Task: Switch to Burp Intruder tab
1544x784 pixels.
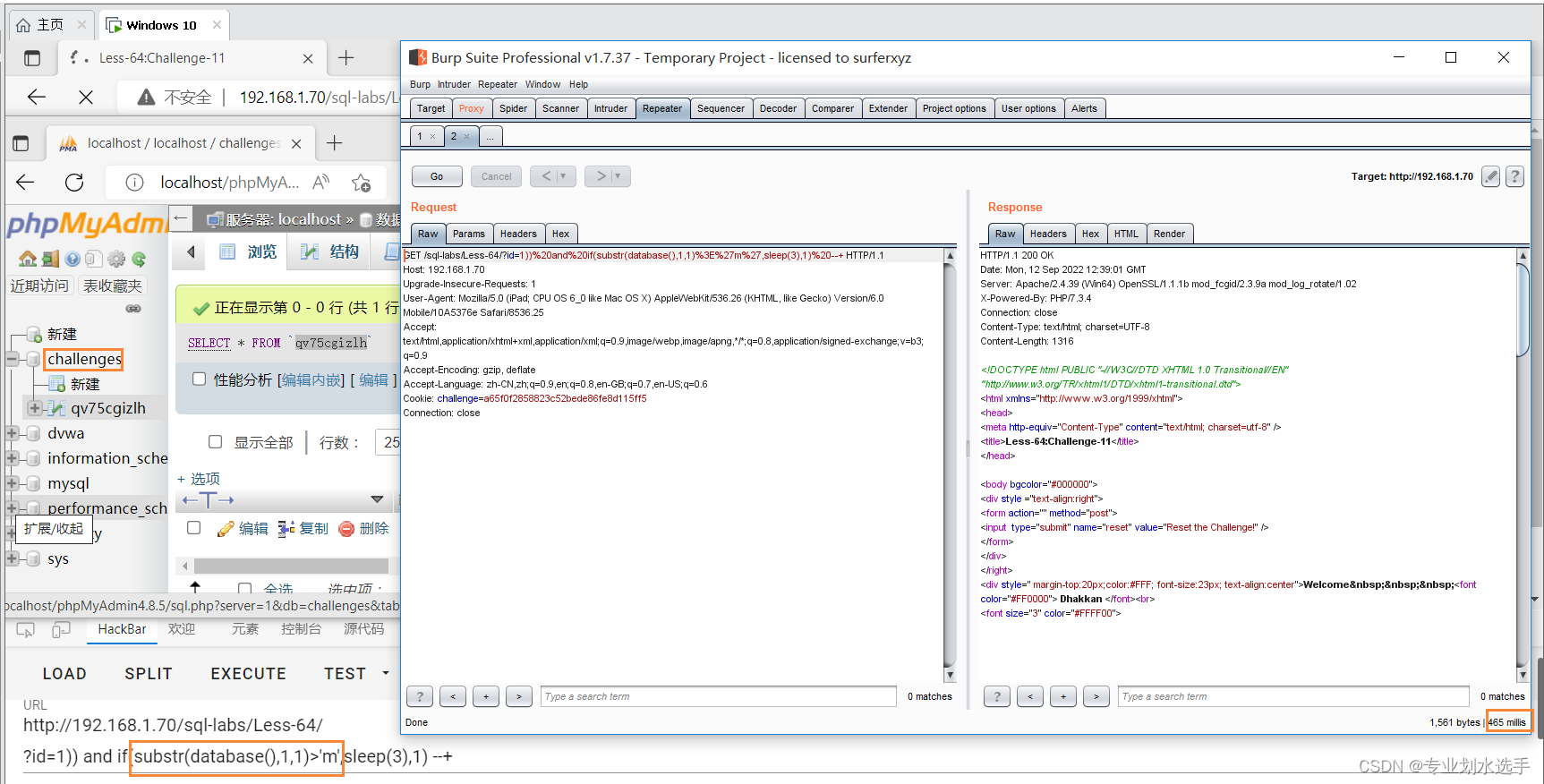Action: [610, 108]
